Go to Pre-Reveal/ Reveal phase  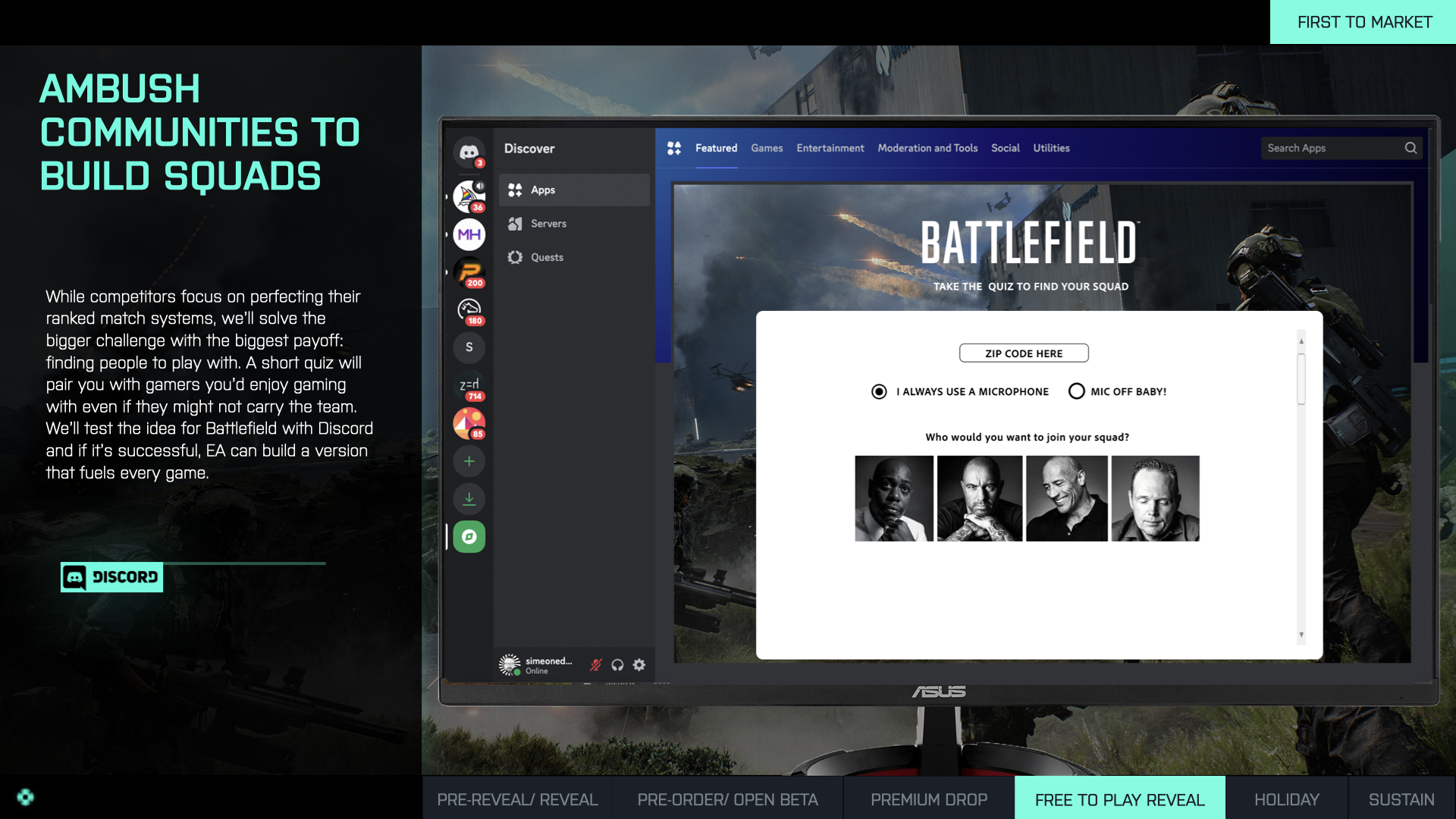click(x=518, y=799)
